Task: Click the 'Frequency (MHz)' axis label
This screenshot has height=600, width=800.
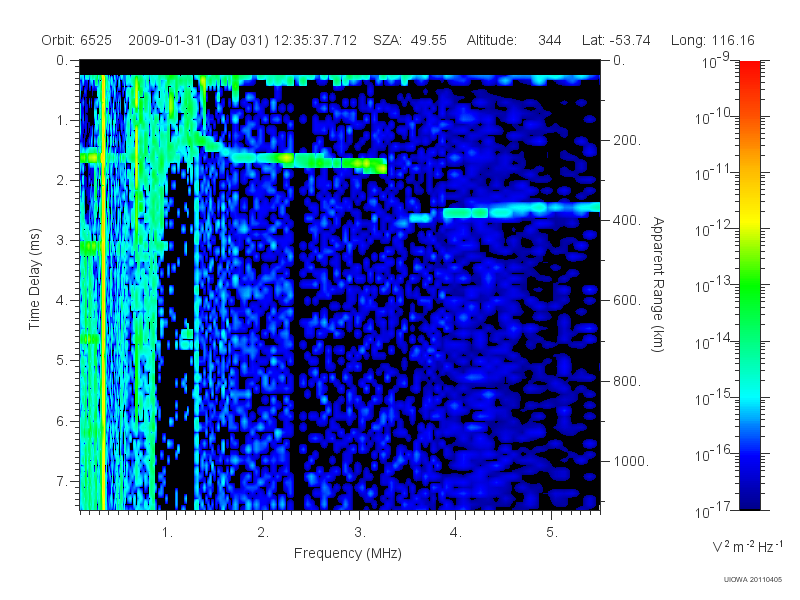Action: (x=347, y=553)
